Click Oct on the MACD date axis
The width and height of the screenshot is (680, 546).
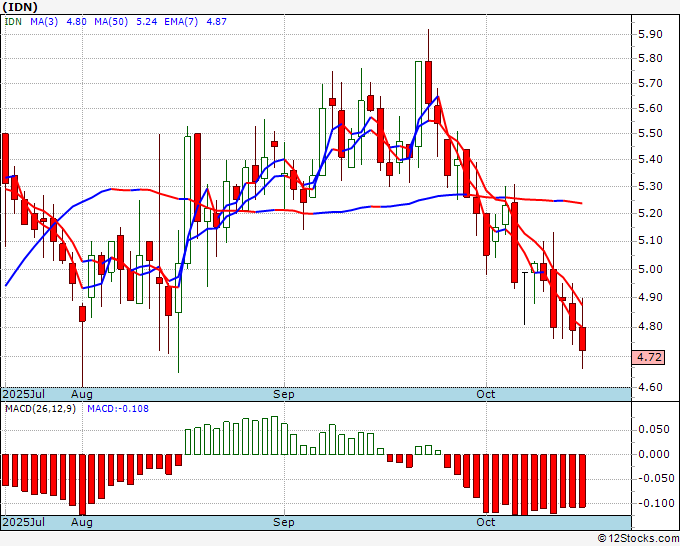point(486,522)
